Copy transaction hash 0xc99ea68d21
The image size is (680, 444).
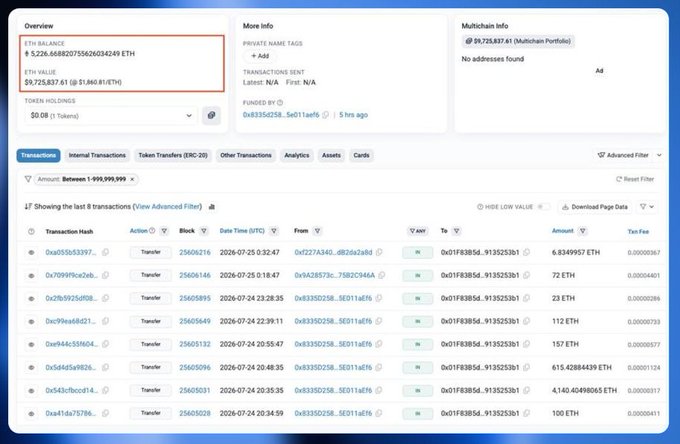coord(105,321)
